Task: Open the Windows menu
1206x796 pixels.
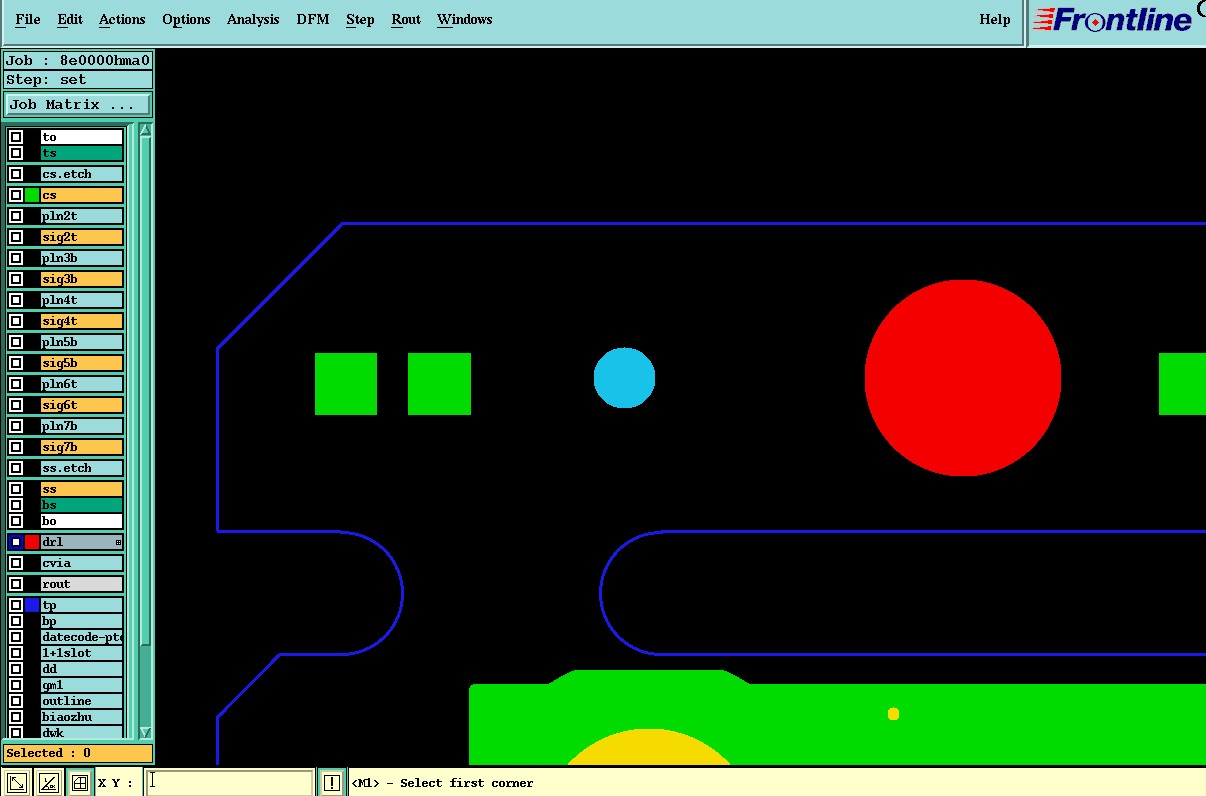Action: (464, 19)
